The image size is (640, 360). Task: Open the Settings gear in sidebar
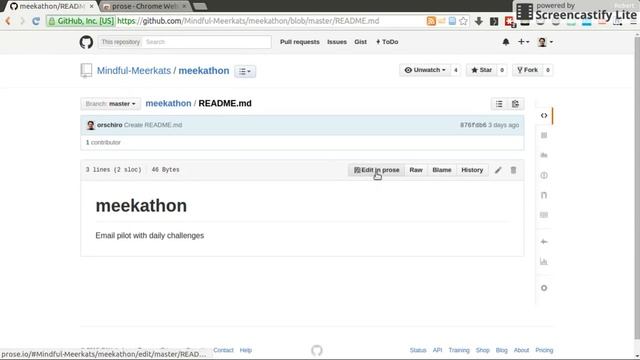[x=544, y=288]
